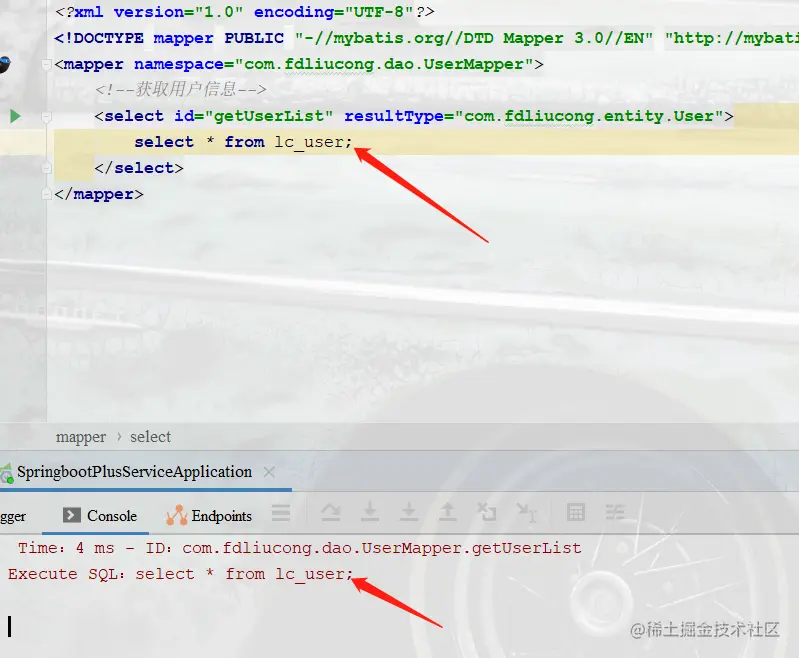Click the closing </select> tag
Screen dimensions: 799x658
(x=139, y=168)
